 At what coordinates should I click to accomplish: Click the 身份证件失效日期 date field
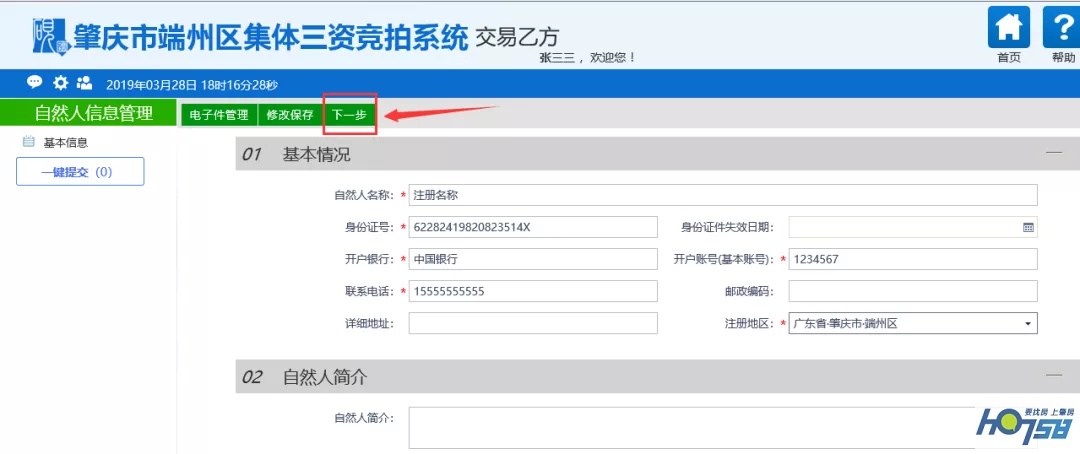click(x=913, y=227)
